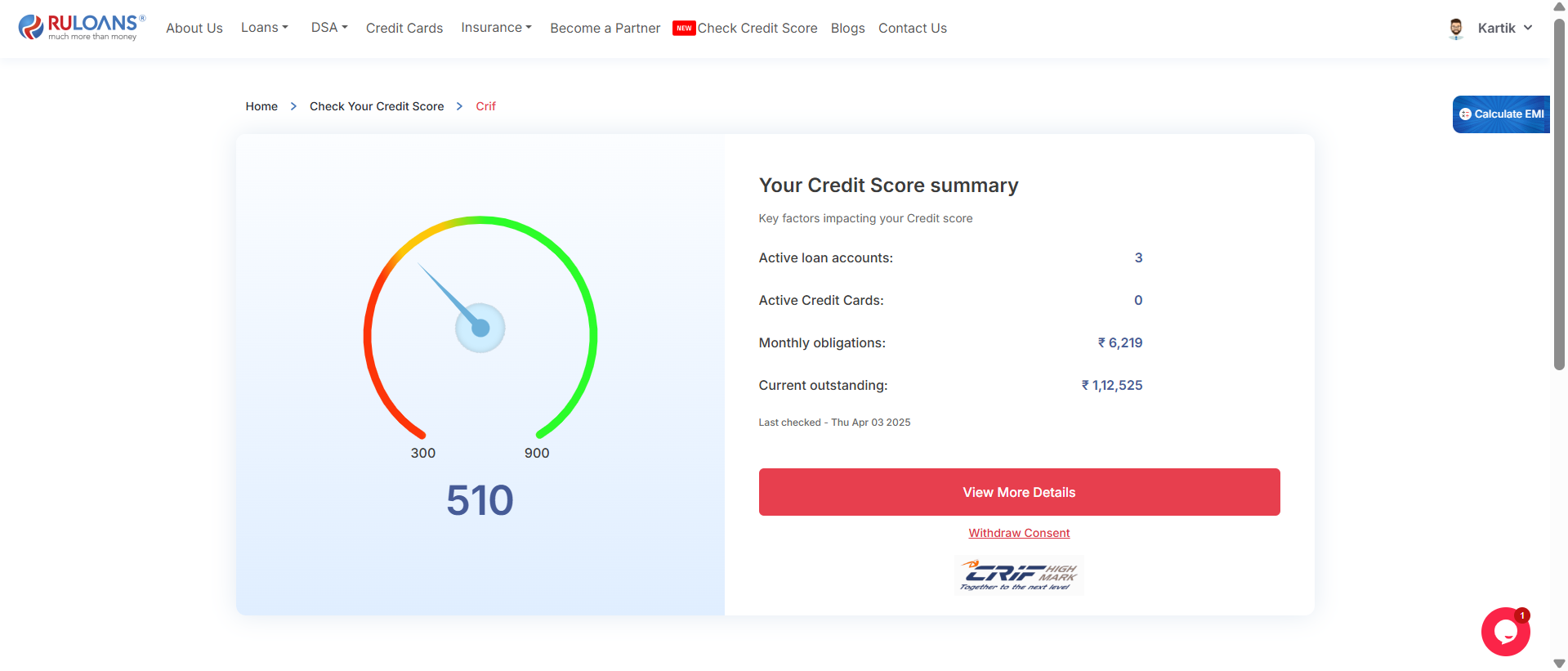
Task: Click the NEW badge beside Check Credit Score
Action: 684,29
